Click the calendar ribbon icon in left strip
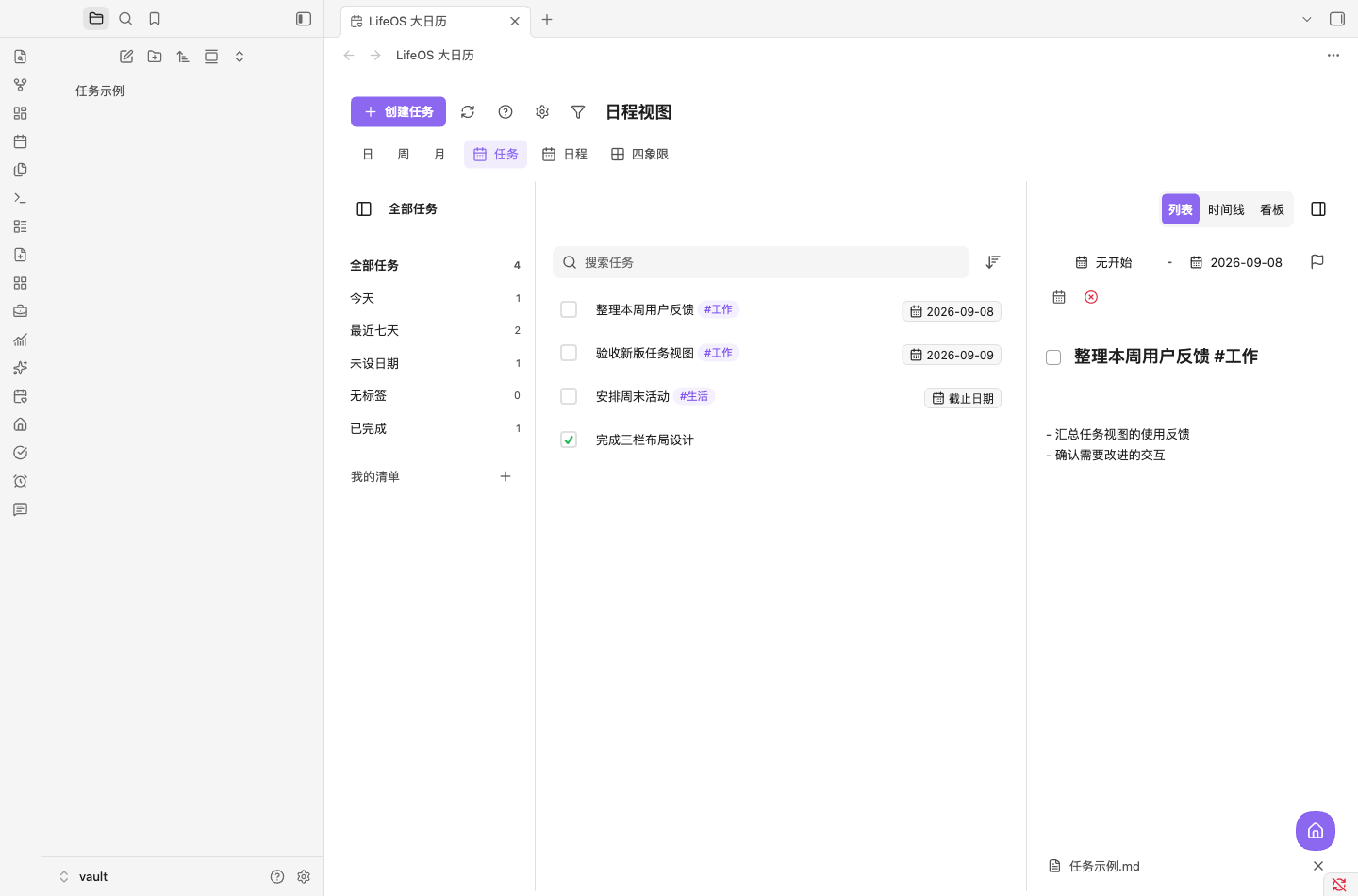Viewport: 1358px width, 896px height. (x=21, y=141)
